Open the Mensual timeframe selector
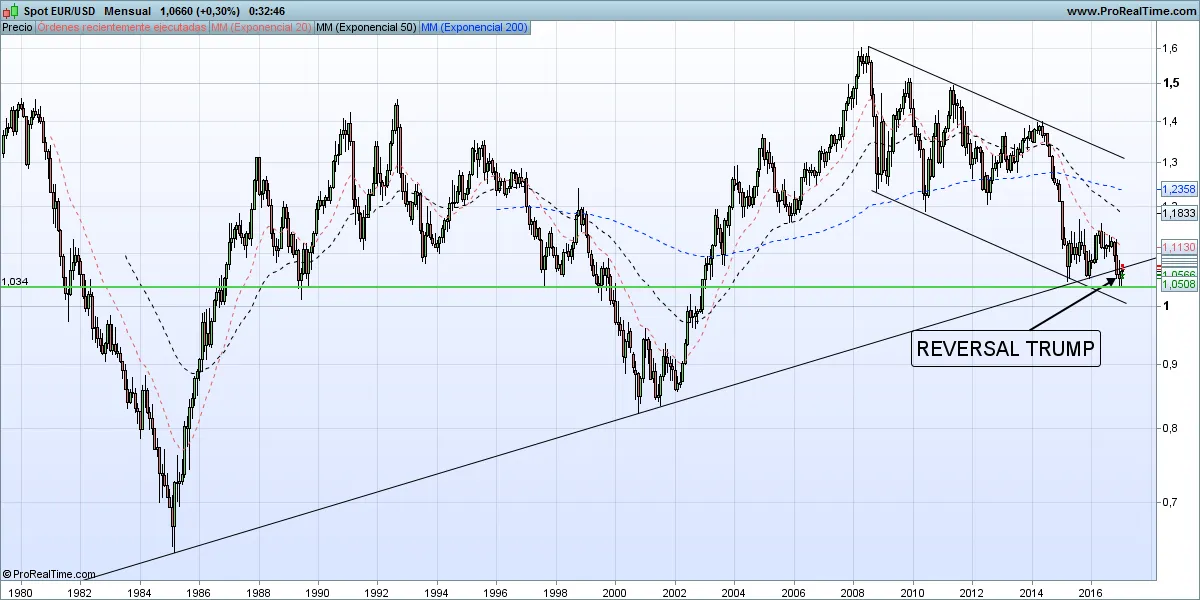 (127, 11)
